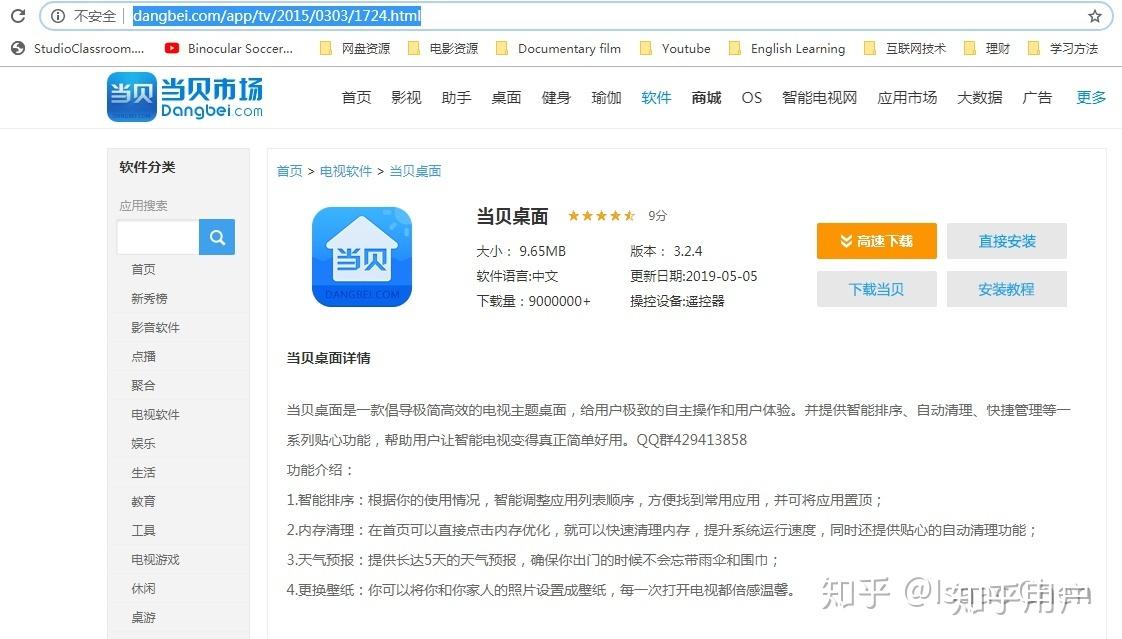Open OS in the top navigation
Viewport: 1122px width, 639px height.
[752, 97]
